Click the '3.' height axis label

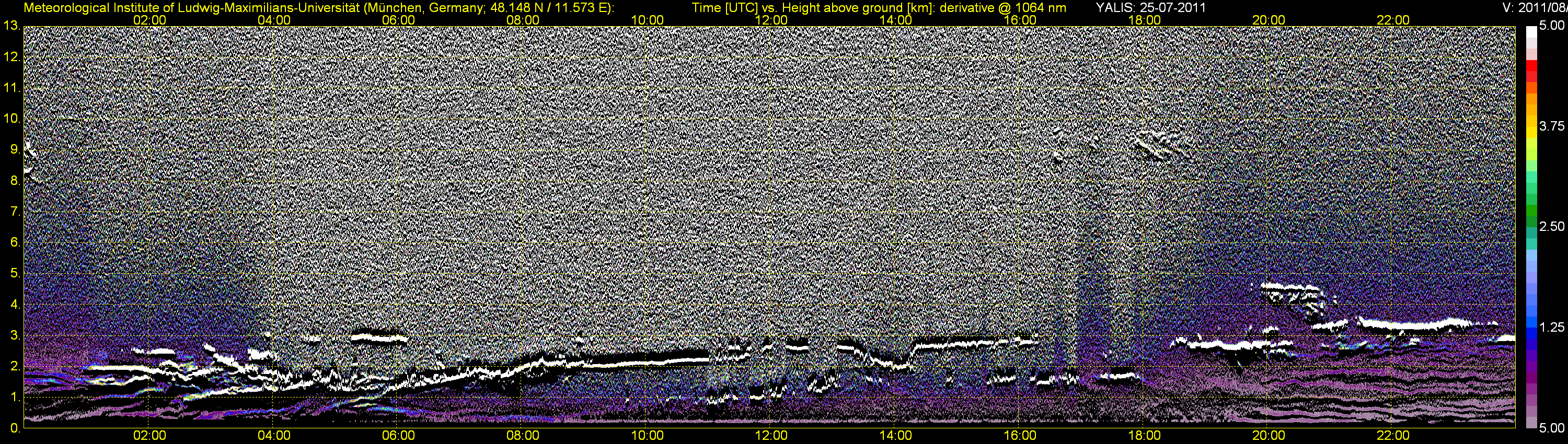click(15, 335)
